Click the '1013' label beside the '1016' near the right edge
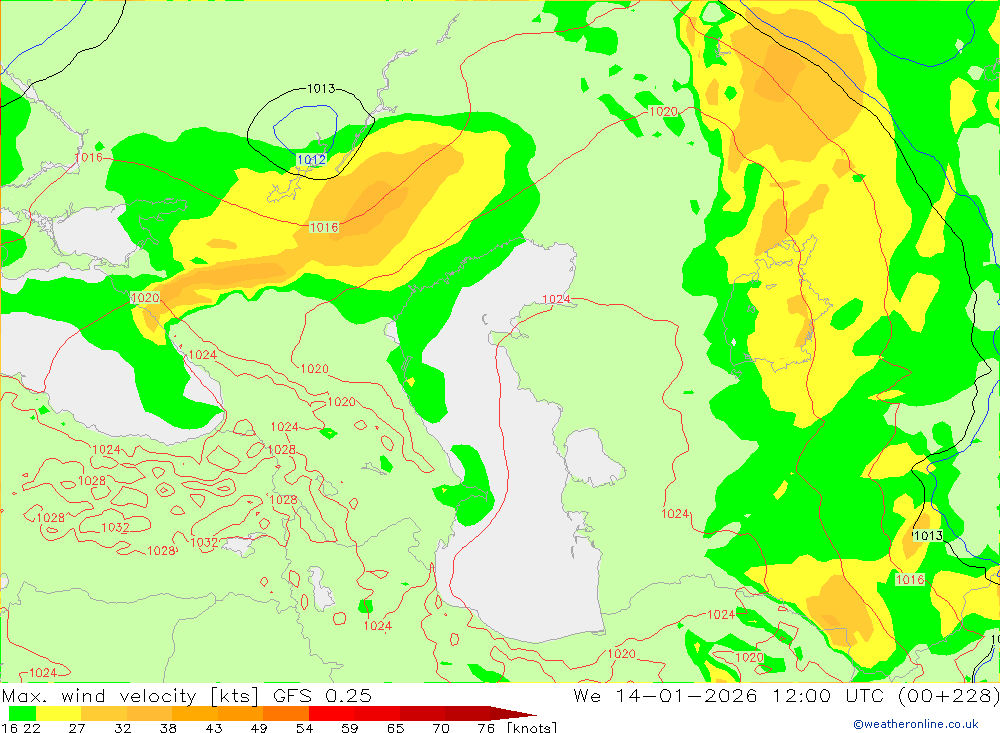 (x=928, y=536)
